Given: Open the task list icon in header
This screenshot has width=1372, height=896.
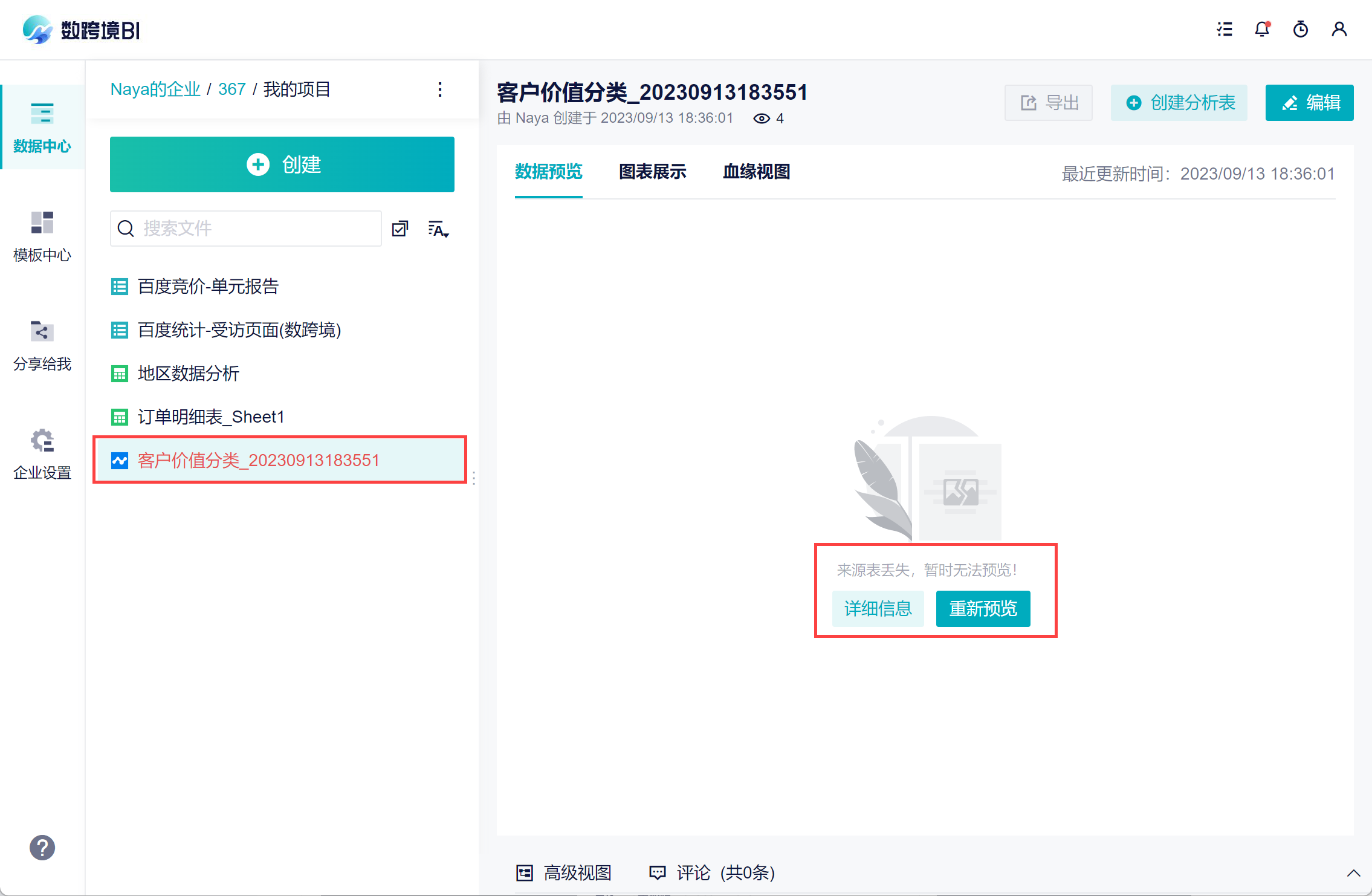Looking at the screenshot, I should [x=1225, y=29].
